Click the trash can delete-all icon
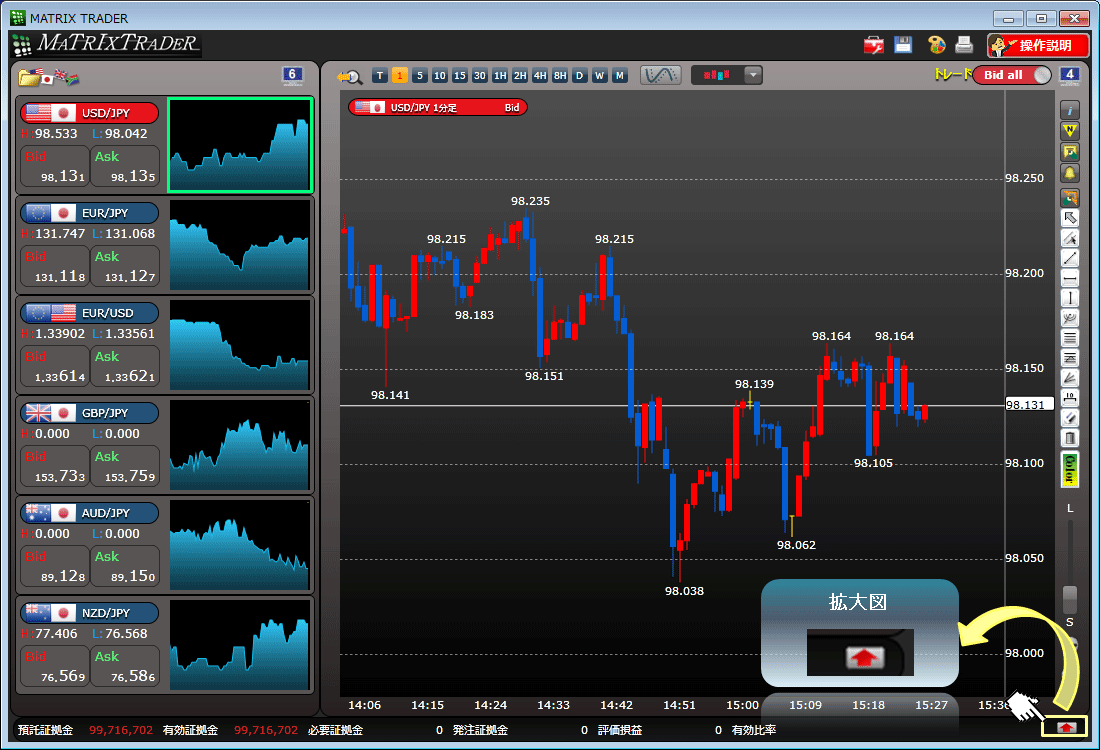The image size is (1100, 750). 1070,438
